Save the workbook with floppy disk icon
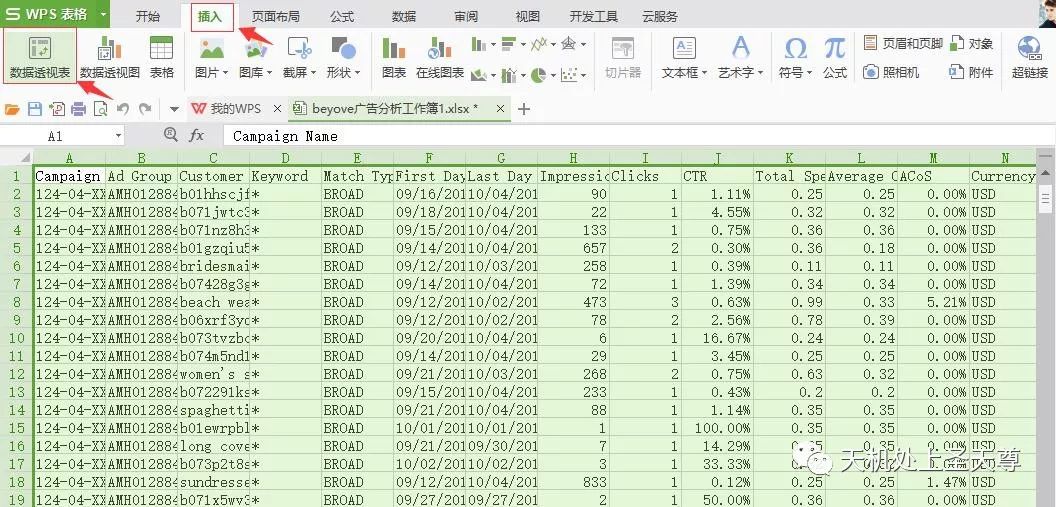The height and width of the screenshot is (507, 1056). click(34, 109)
